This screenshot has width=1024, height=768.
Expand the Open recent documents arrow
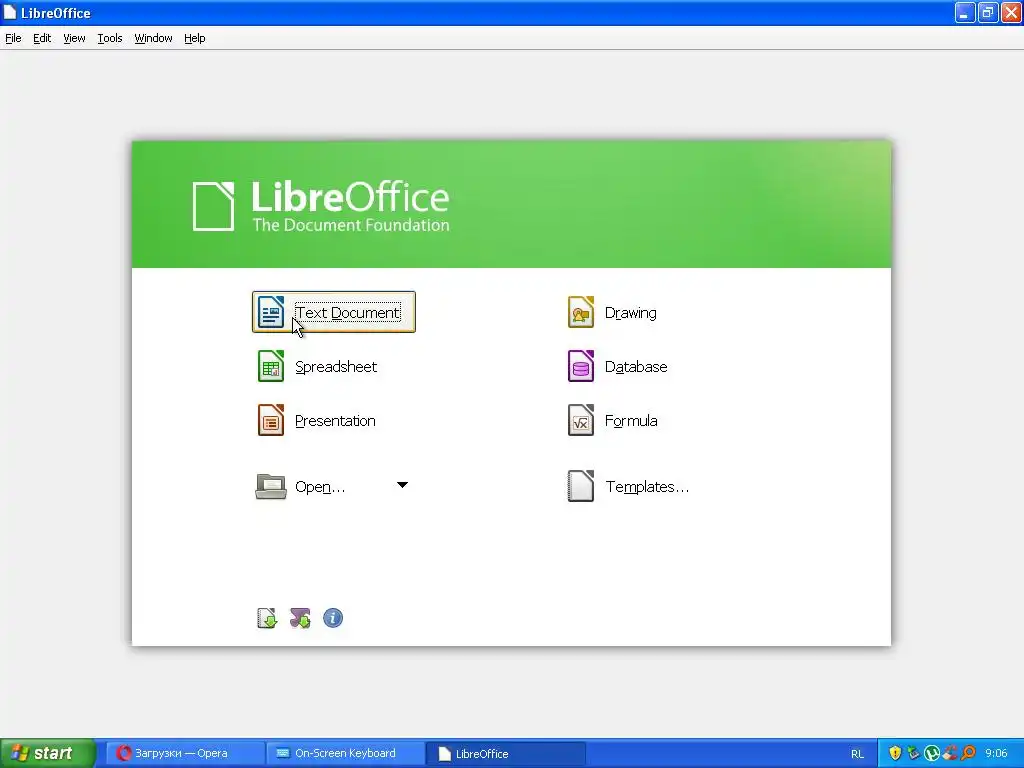point(402,485)
